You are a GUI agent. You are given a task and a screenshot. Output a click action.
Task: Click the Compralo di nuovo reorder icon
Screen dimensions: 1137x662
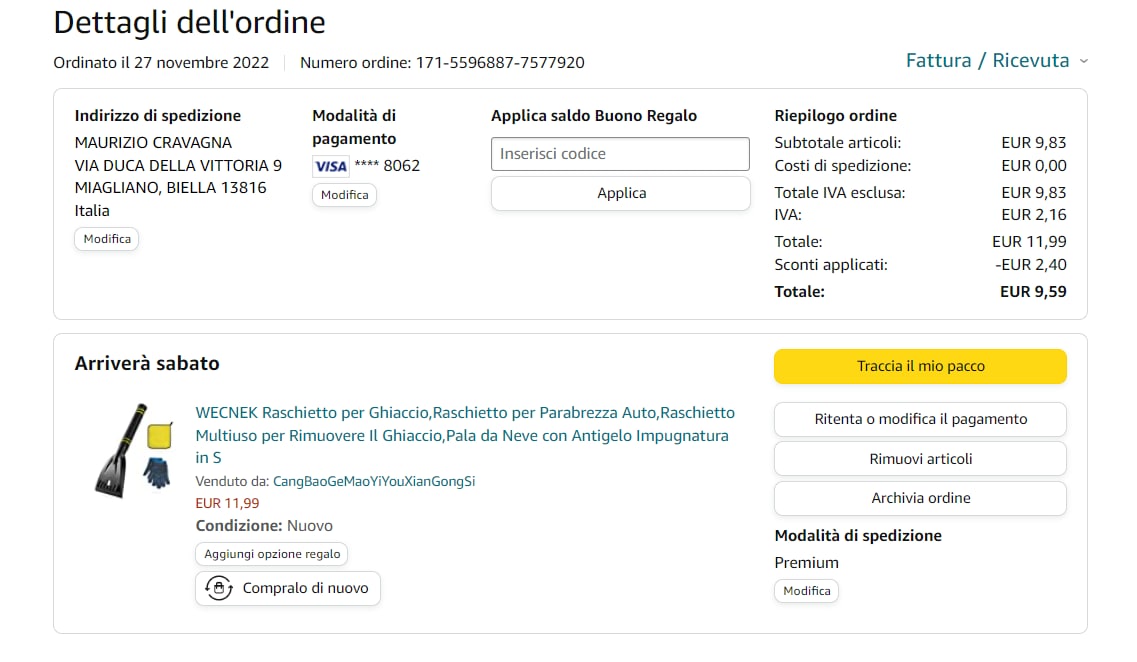click(x=218, y=588)
